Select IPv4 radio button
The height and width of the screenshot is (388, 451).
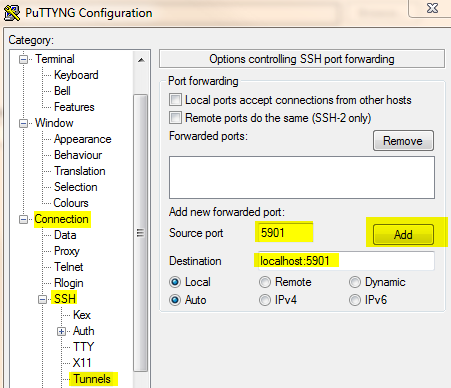(x=265, y=300)
